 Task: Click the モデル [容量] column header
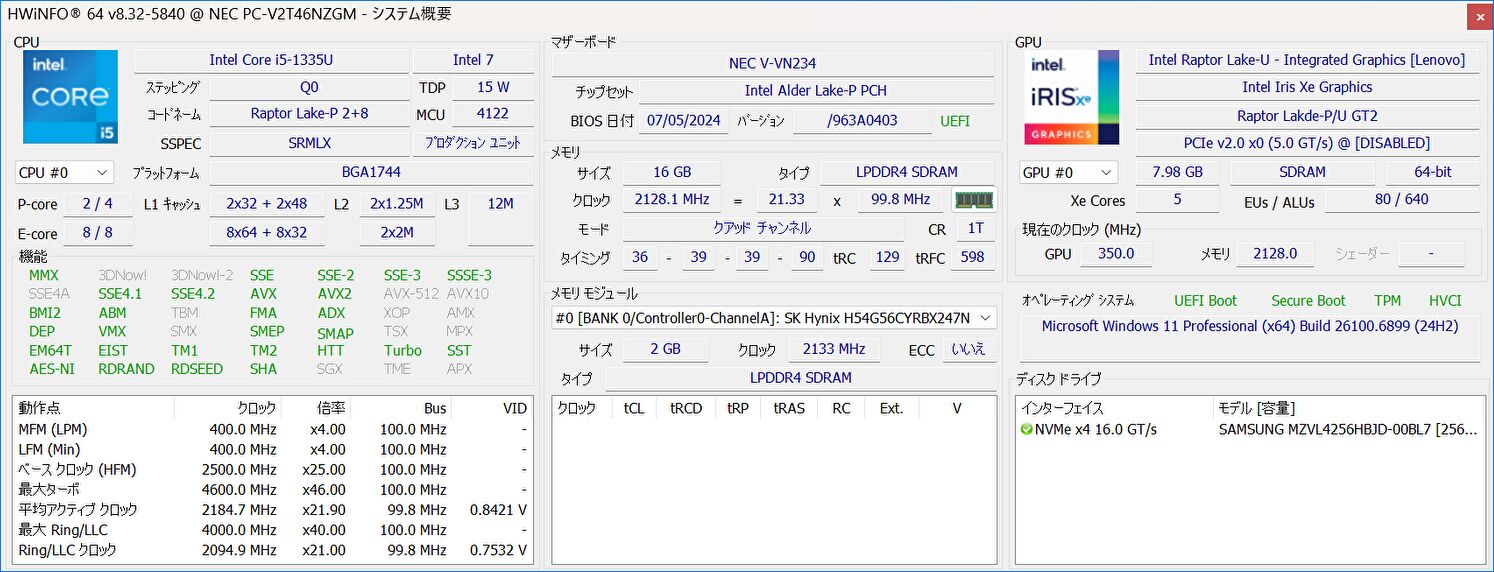coord(1255,408)
